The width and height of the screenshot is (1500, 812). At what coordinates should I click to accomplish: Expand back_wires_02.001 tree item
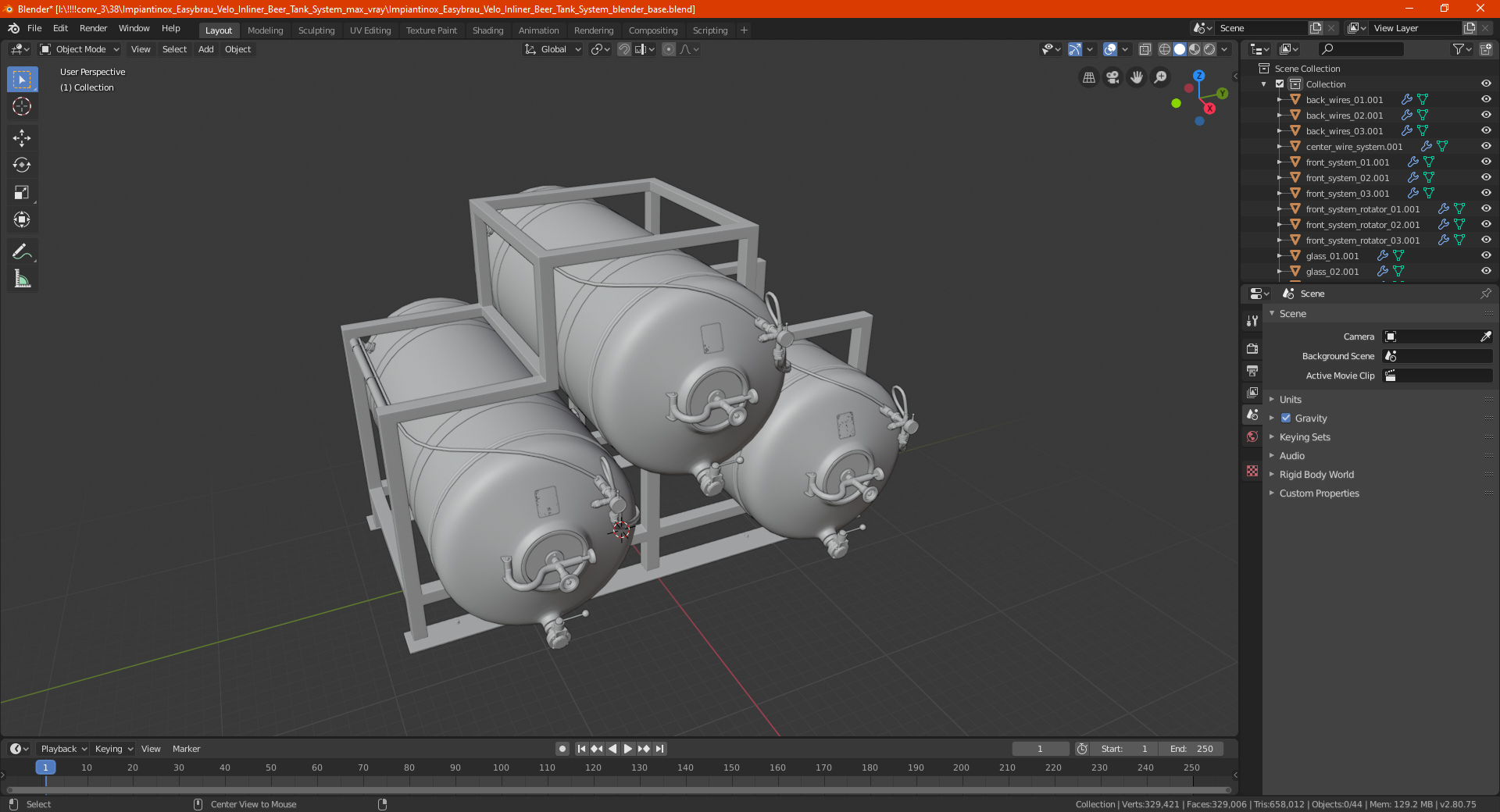click(1279, 116)
